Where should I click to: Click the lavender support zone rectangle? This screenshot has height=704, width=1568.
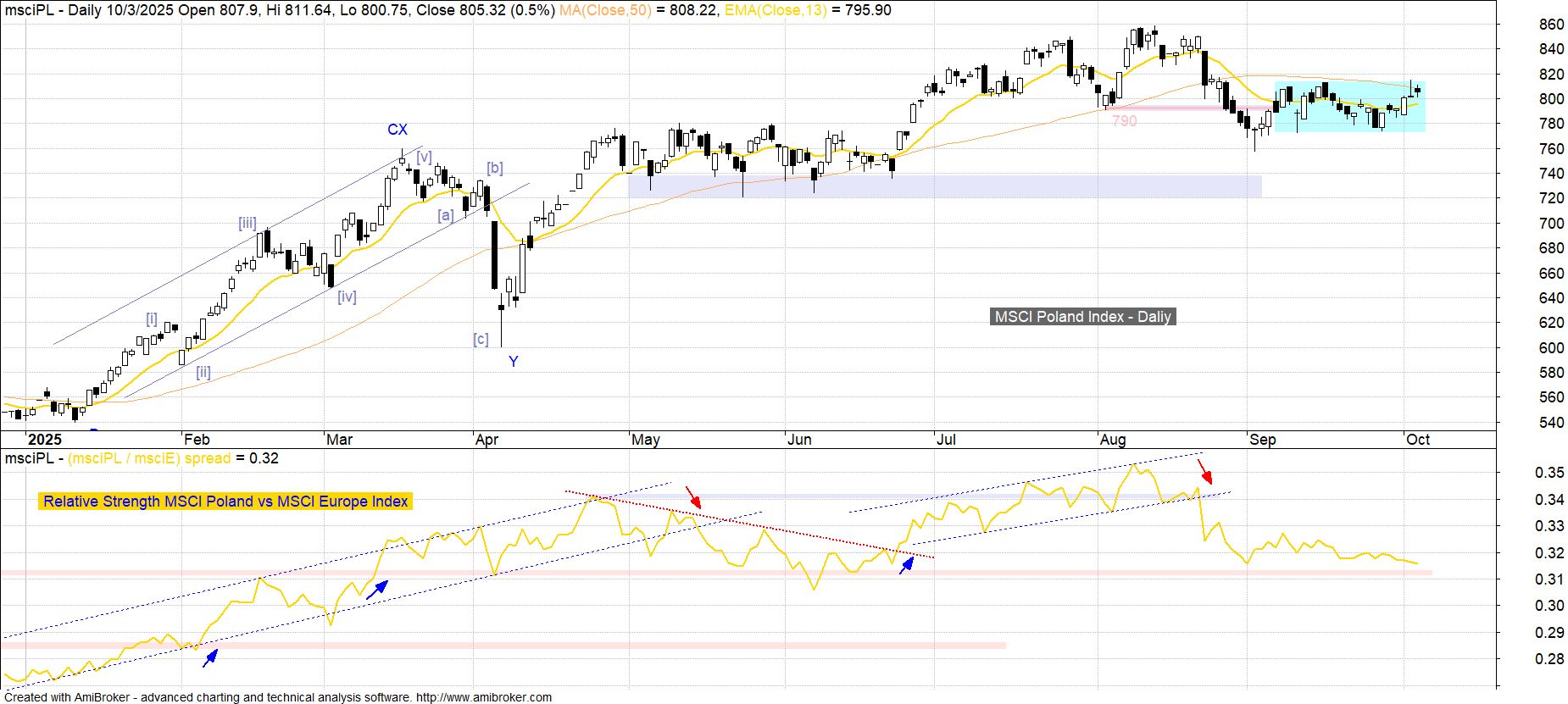click(x=944, y=186)
